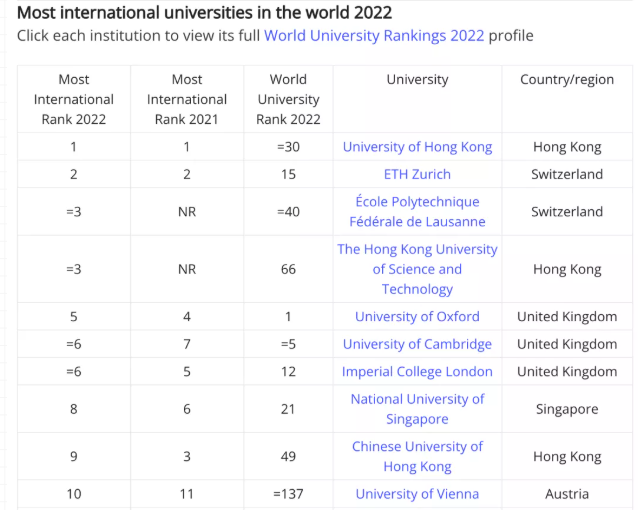The image size is (638, 510).
Task: Visit National University of Singapore link
Action: 417,409
